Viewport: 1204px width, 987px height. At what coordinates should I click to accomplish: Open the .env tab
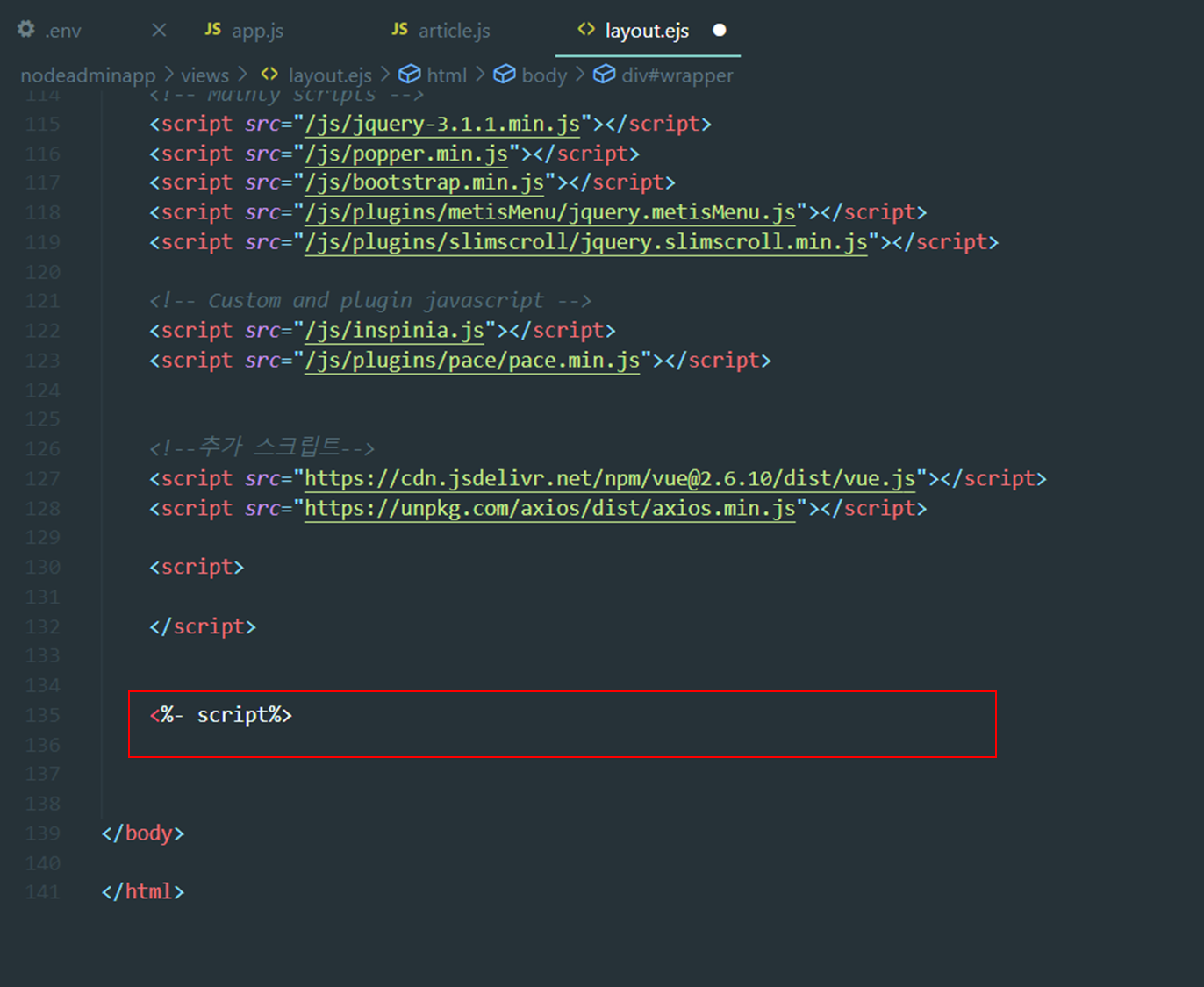[x=63, y=31]
